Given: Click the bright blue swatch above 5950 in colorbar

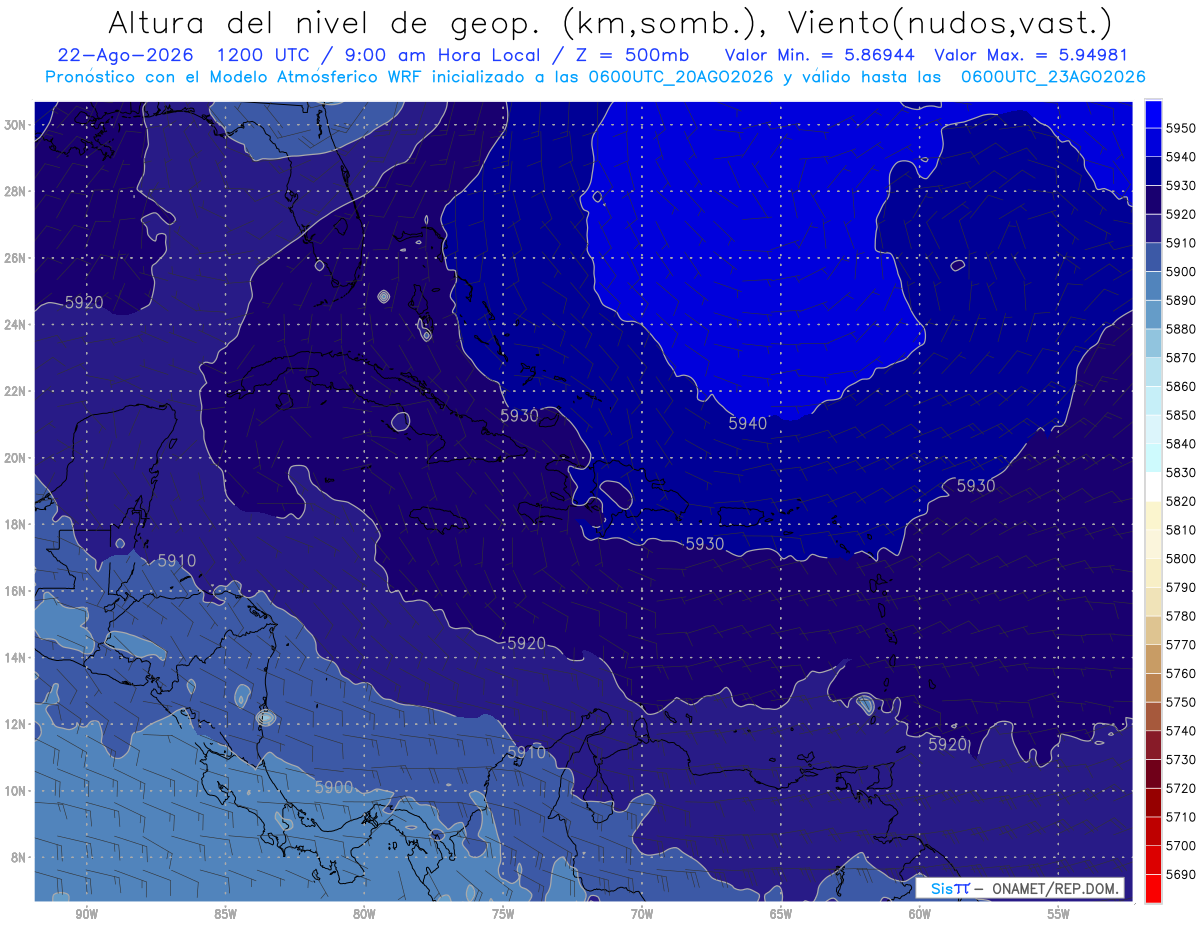Looking at the screenshot, I should tap(1153, 114).
